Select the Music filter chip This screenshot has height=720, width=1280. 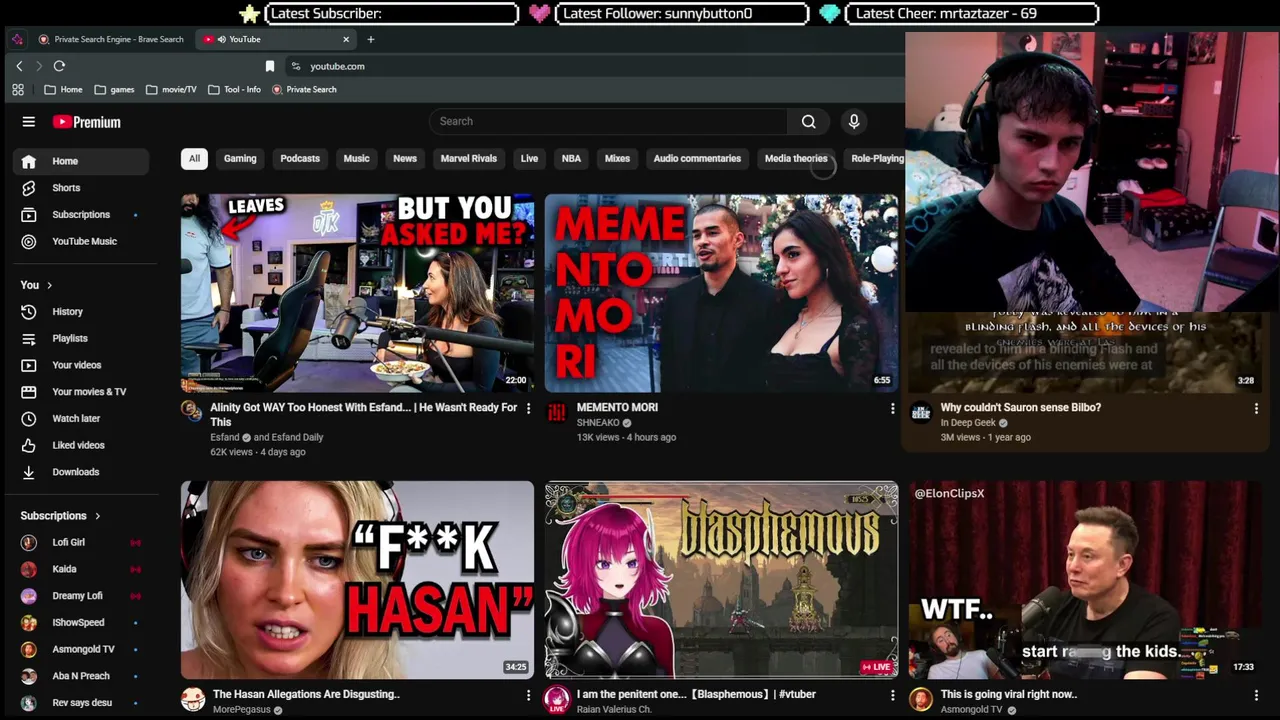(356, 159)
